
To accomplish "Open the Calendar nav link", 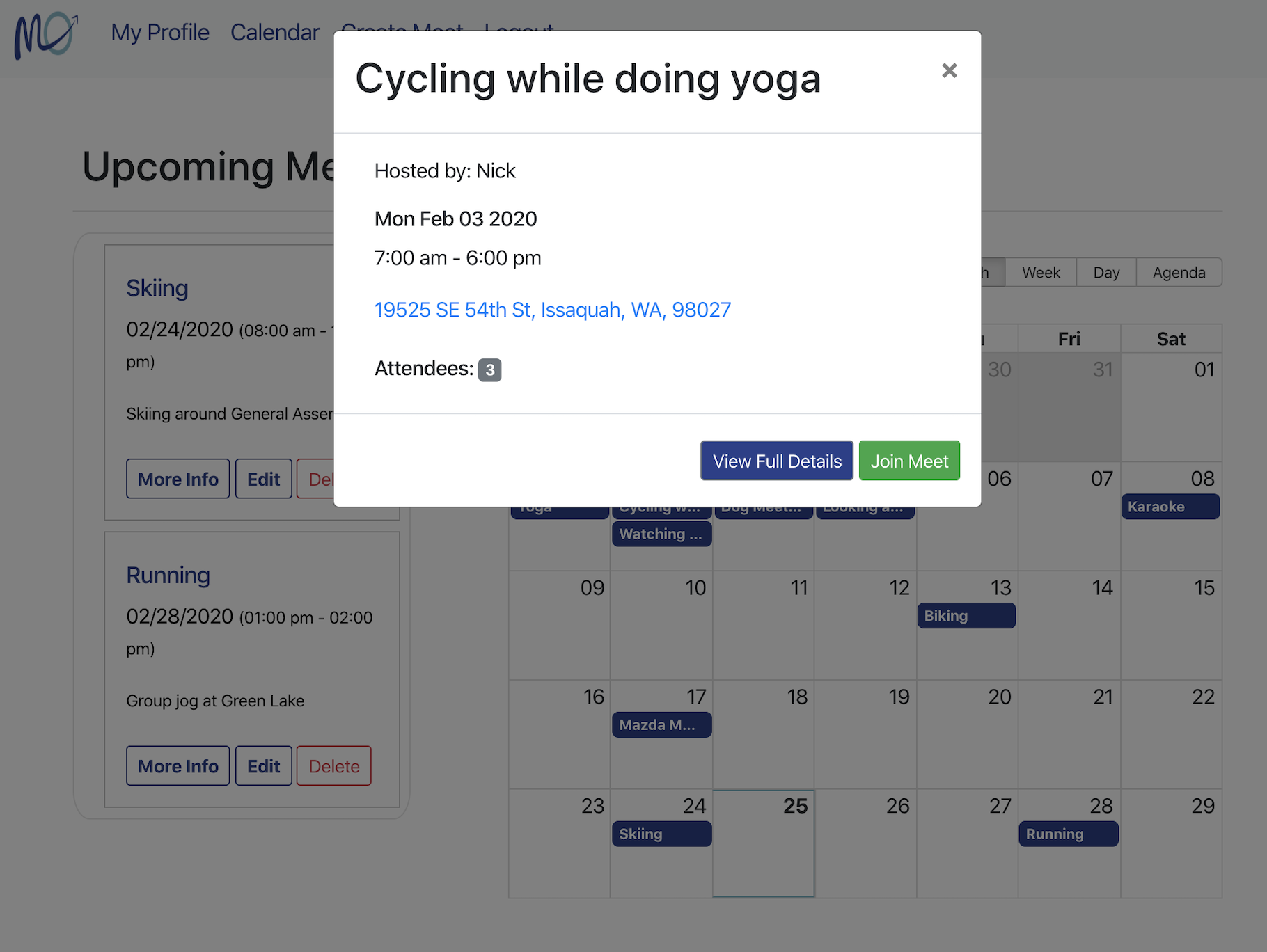I will pos(275,32).
